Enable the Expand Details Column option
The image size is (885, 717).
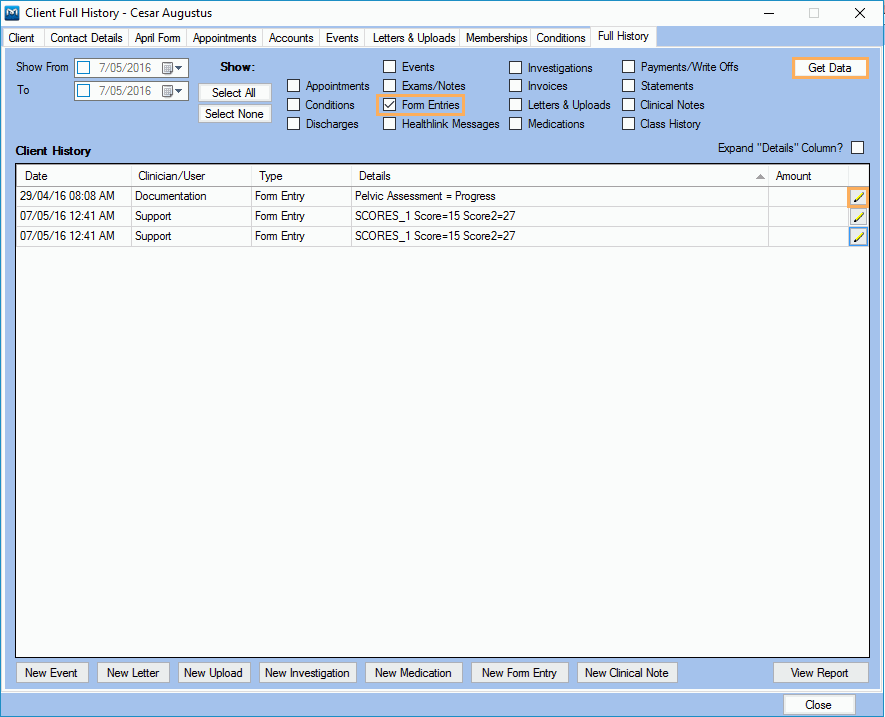[857, 147]
